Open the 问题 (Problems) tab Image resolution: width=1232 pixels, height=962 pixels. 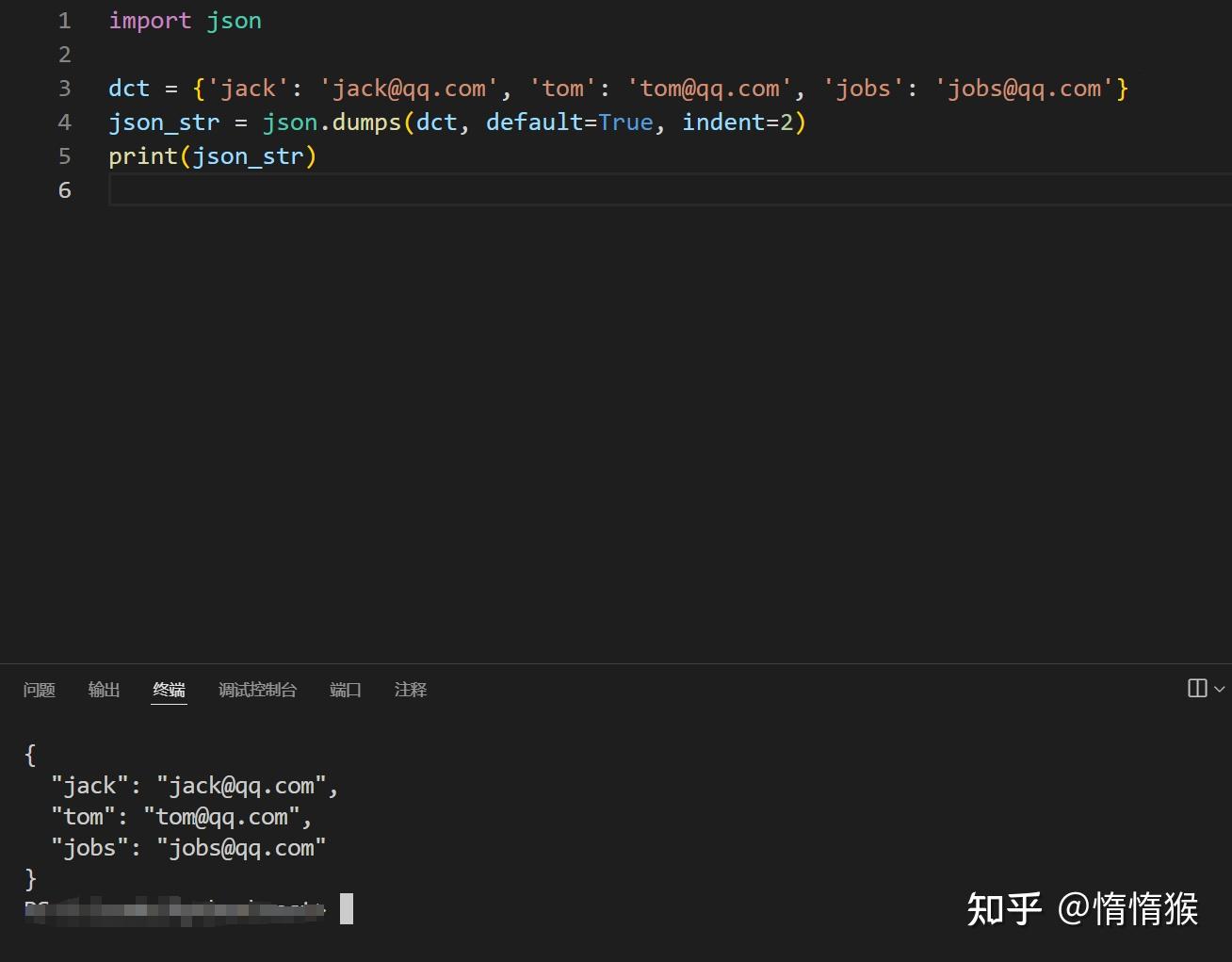point(40,691)
